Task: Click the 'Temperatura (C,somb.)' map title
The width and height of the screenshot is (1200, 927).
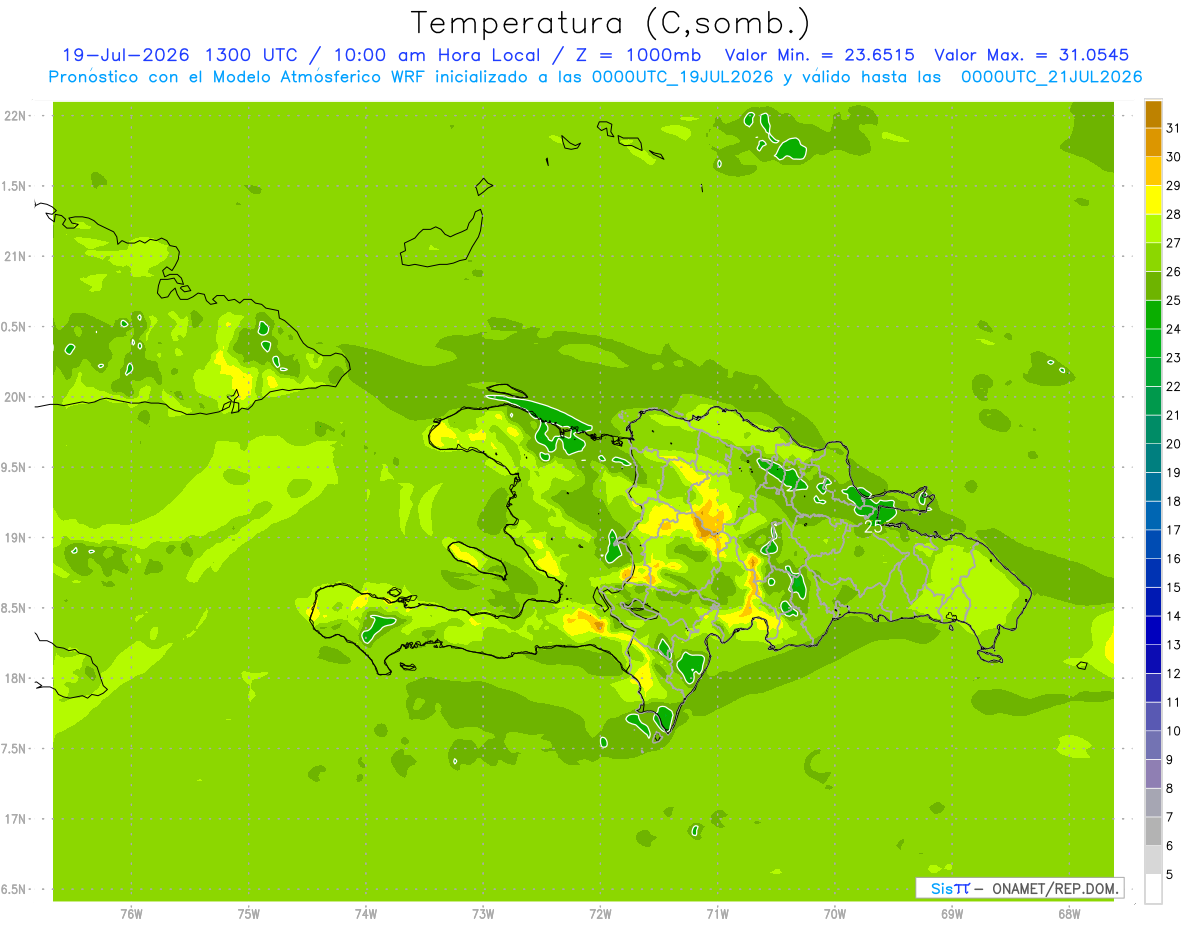Action: [x=610, y=23]
